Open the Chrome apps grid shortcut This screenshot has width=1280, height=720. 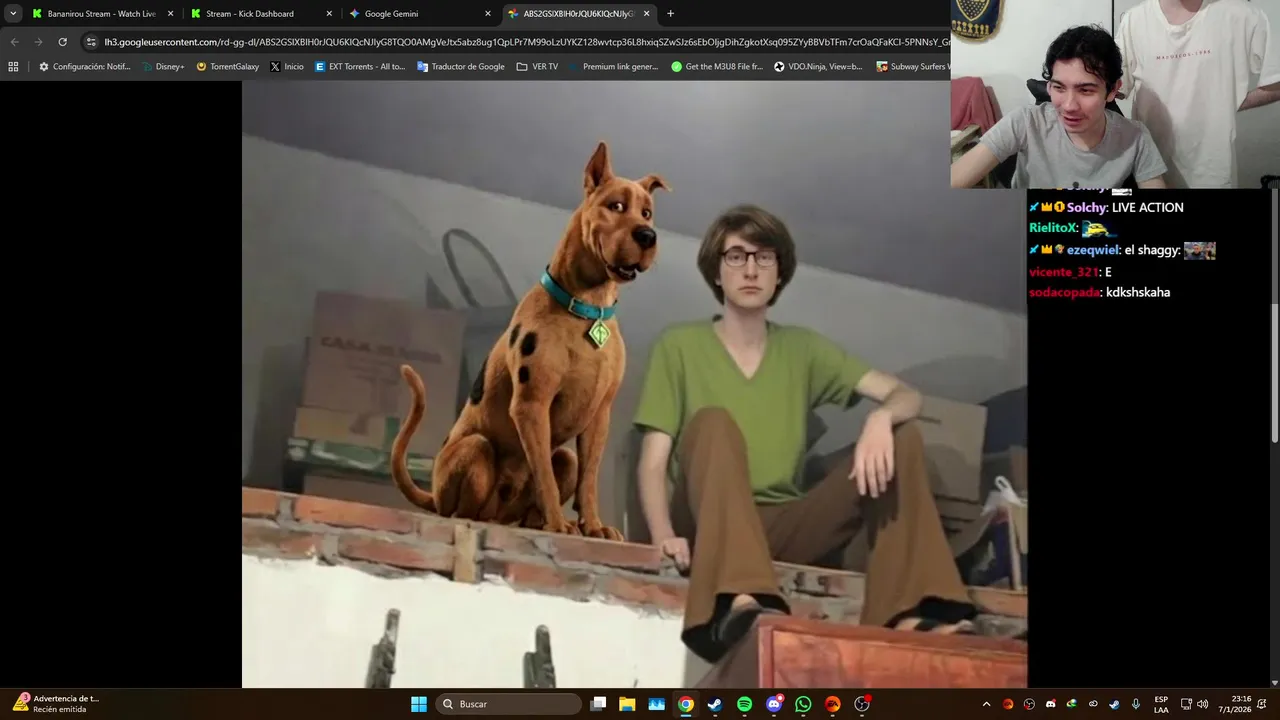click(13, 67)
